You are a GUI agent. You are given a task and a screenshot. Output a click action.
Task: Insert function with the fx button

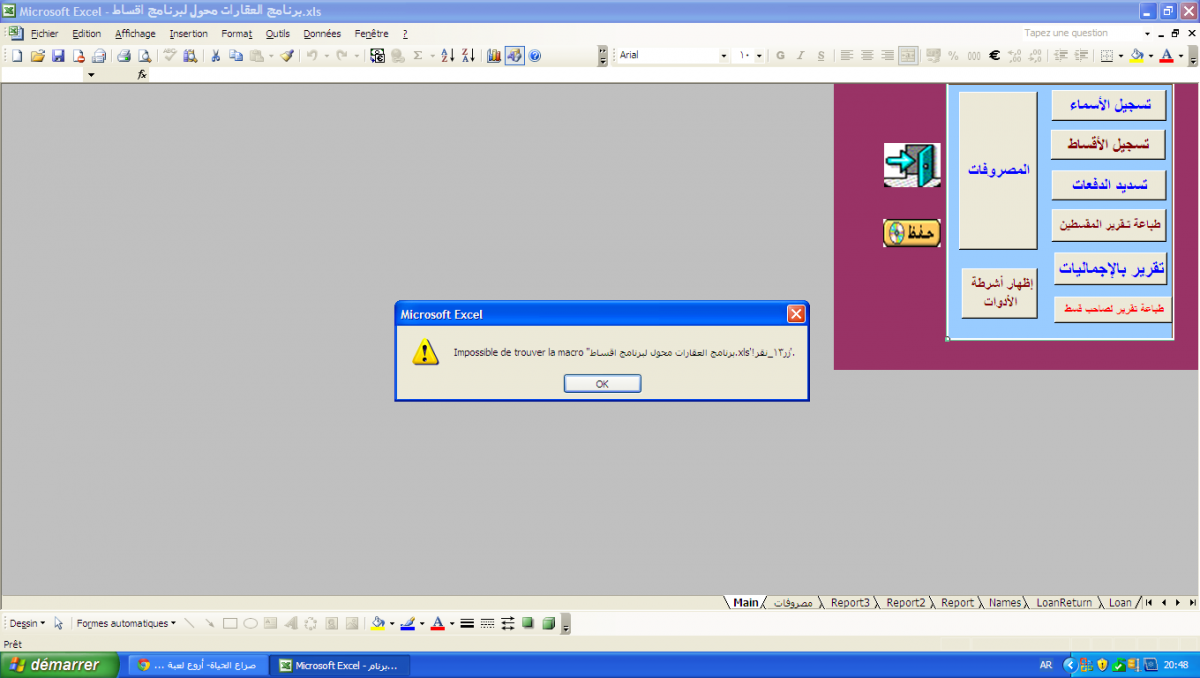click(142, 74)
